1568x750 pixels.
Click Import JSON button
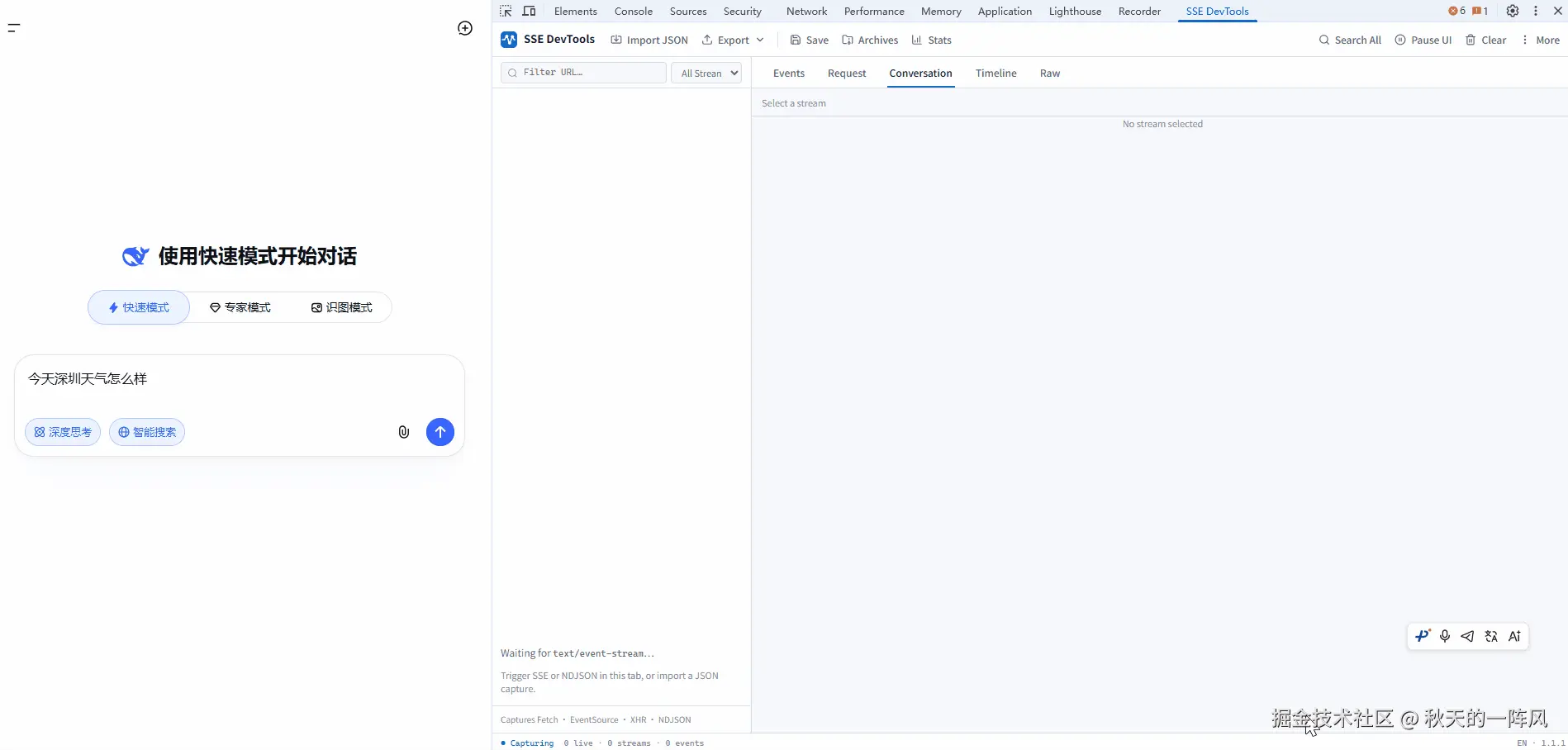coord(649,40)
